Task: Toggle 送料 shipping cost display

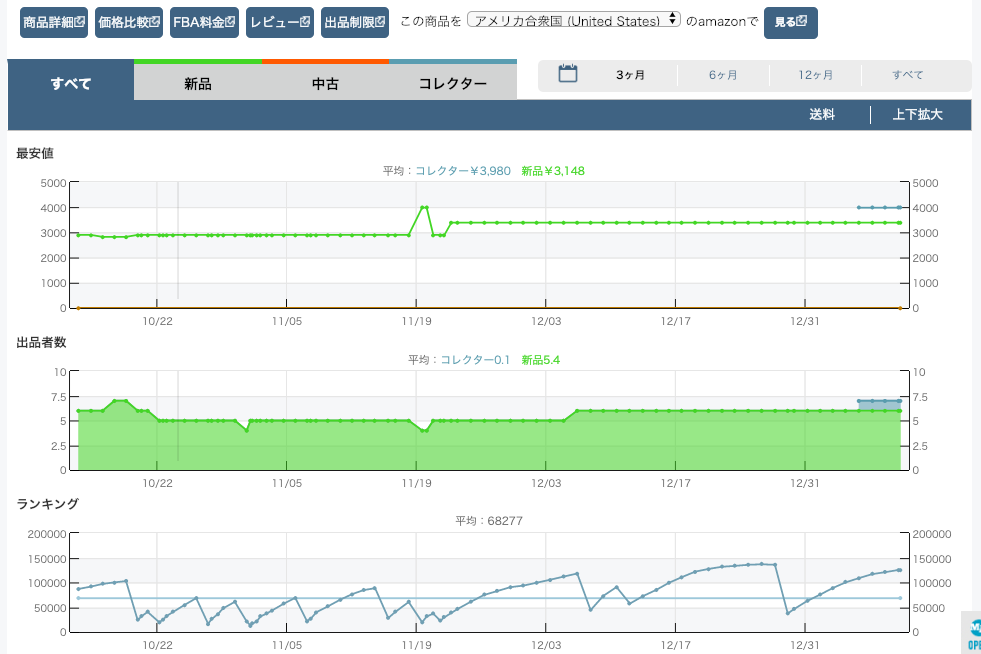Action: pos(822,114)
